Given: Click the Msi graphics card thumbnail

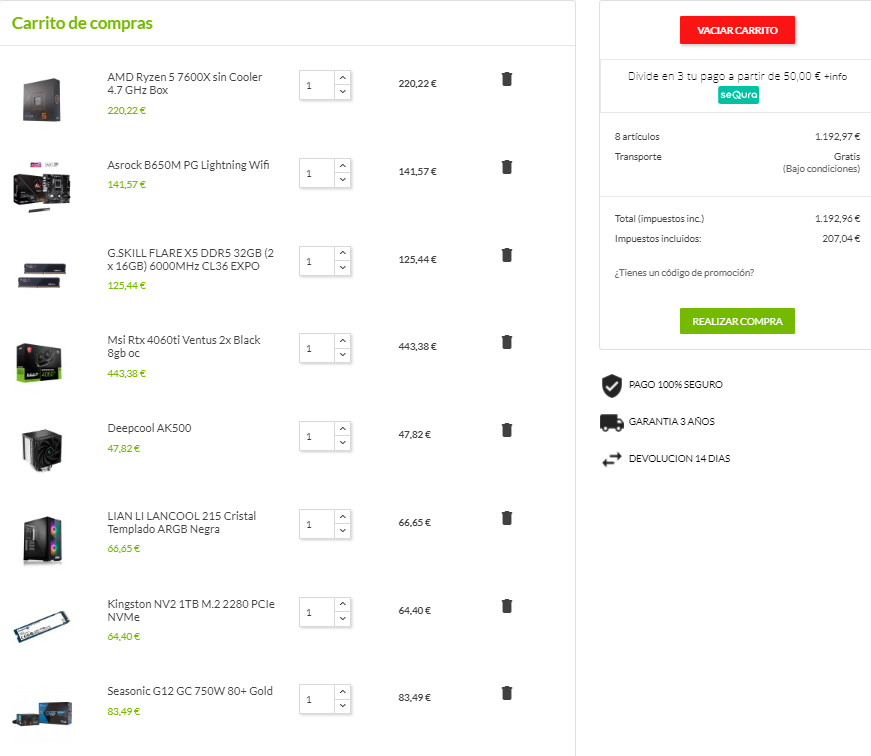Looking at the screenshot, I should click(39, 363).
